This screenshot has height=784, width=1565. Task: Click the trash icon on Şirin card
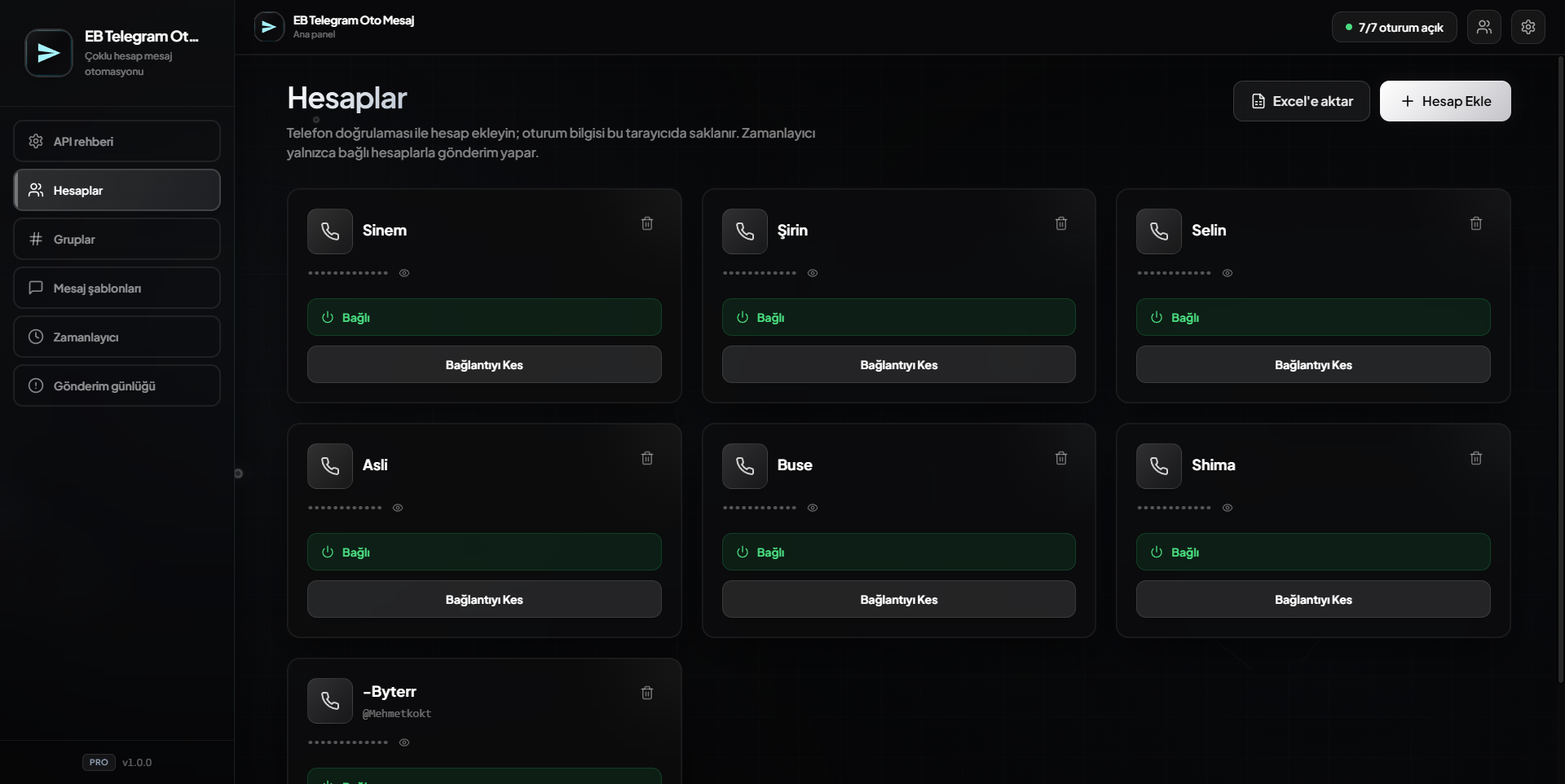(x=1061, y=223)
